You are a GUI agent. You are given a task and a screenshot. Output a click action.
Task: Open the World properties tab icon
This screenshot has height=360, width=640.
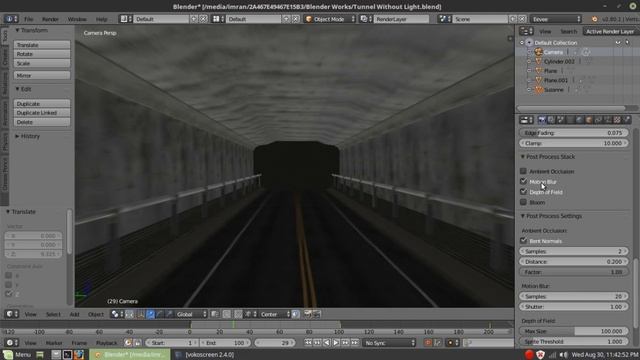[579, 120]
